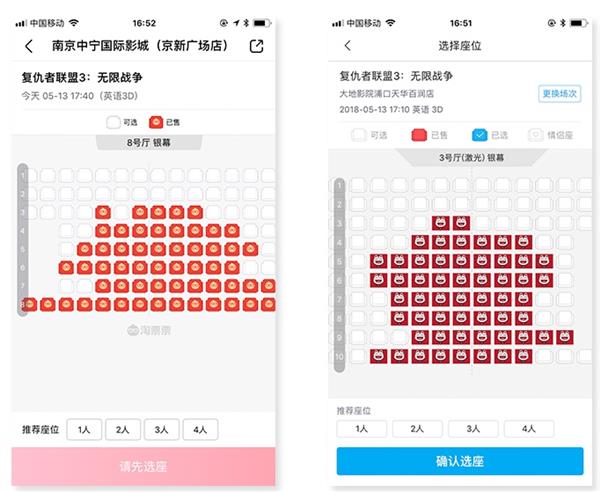Select first empty seat in row 1 of 3号厅
The width and height of the screenshot is (600, 492).
tap(359, 185)
